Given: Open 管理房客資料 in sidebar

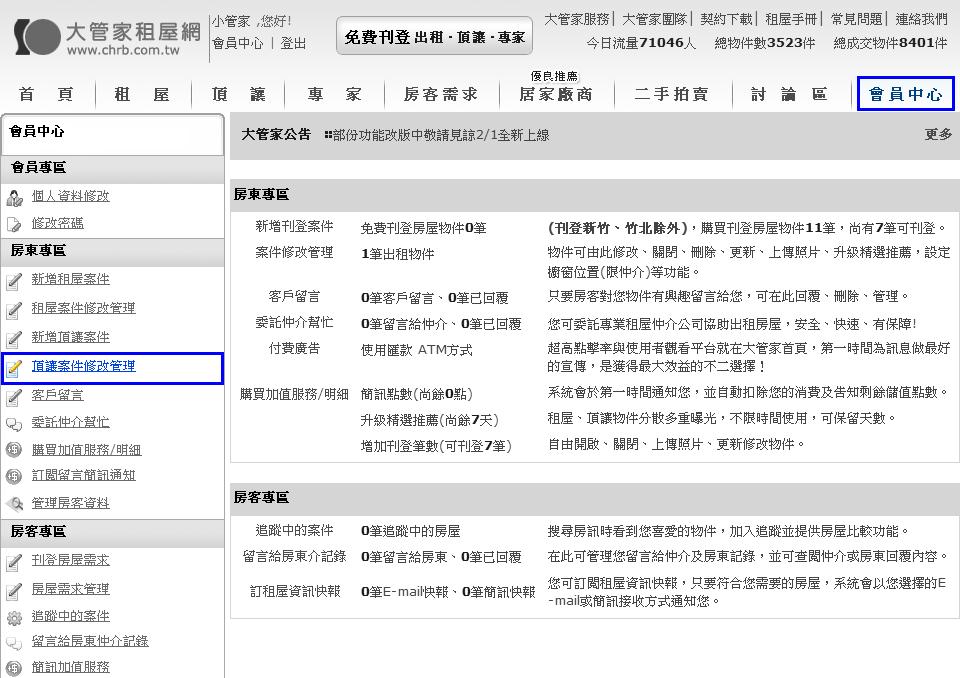Looking at the screenshot, I should click(70, 503).
